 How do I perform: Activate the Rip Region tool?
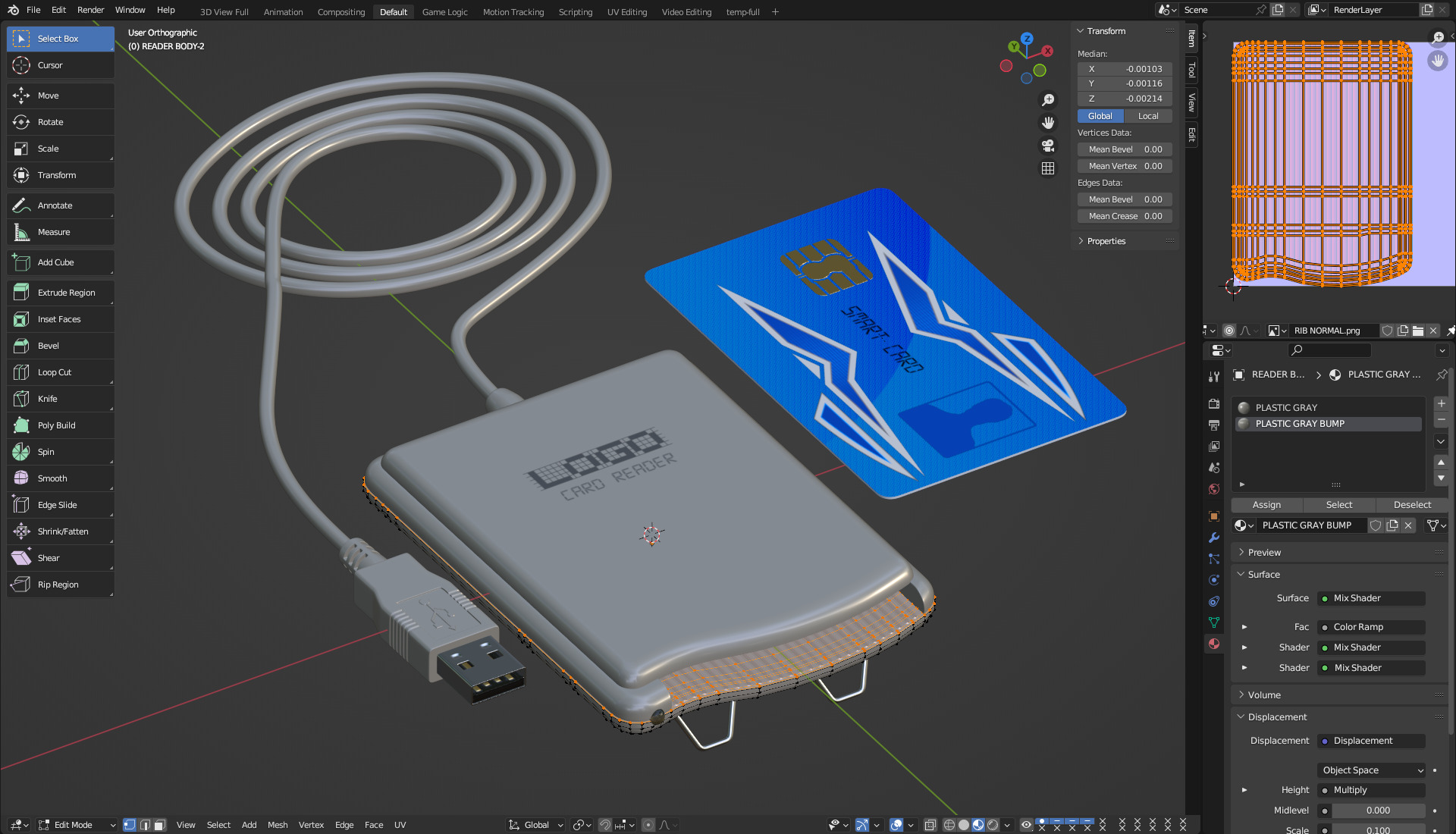point(61,585)
